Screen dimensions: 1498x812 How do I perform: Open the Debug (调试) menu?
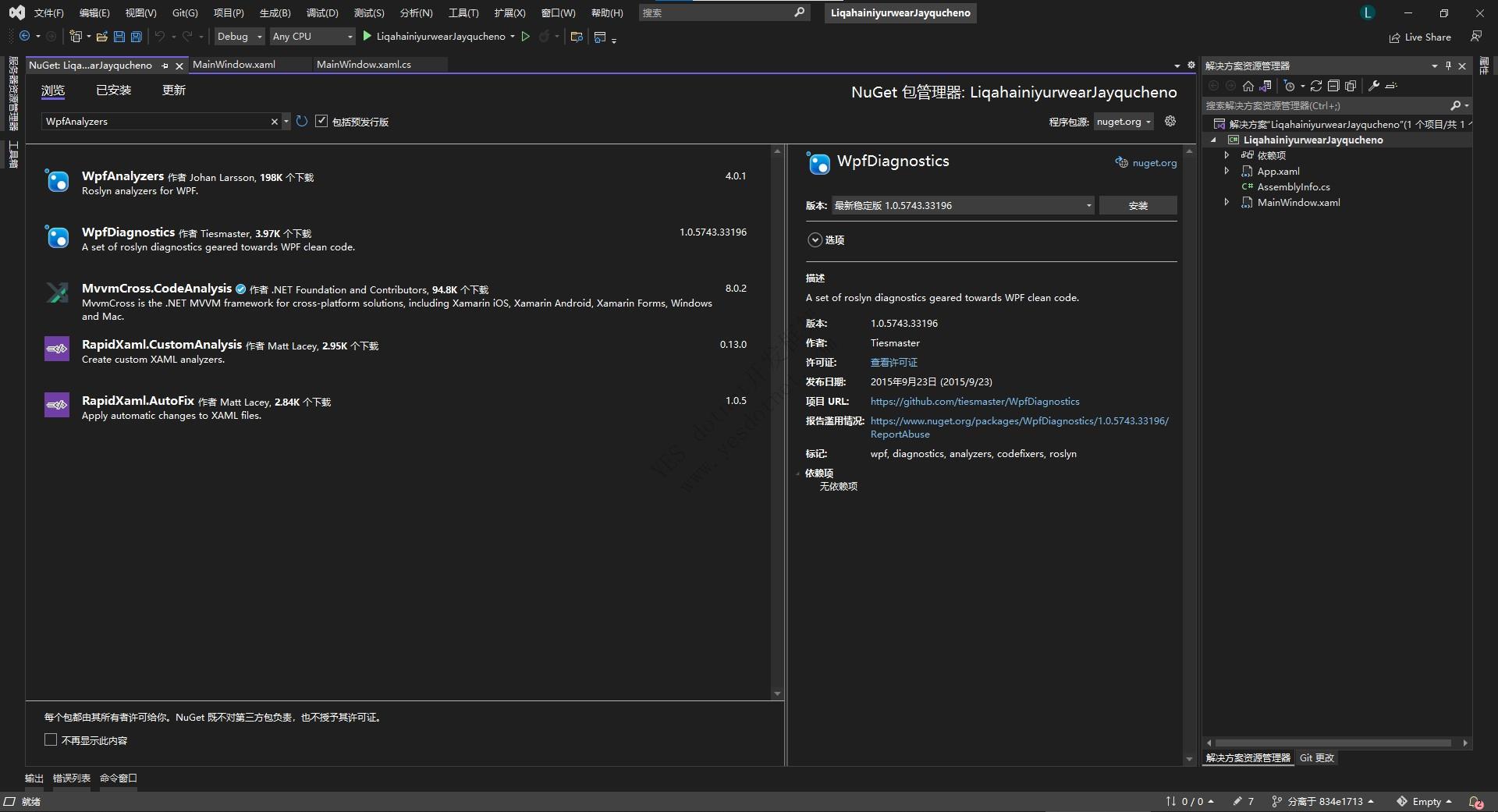pos(322,13)
